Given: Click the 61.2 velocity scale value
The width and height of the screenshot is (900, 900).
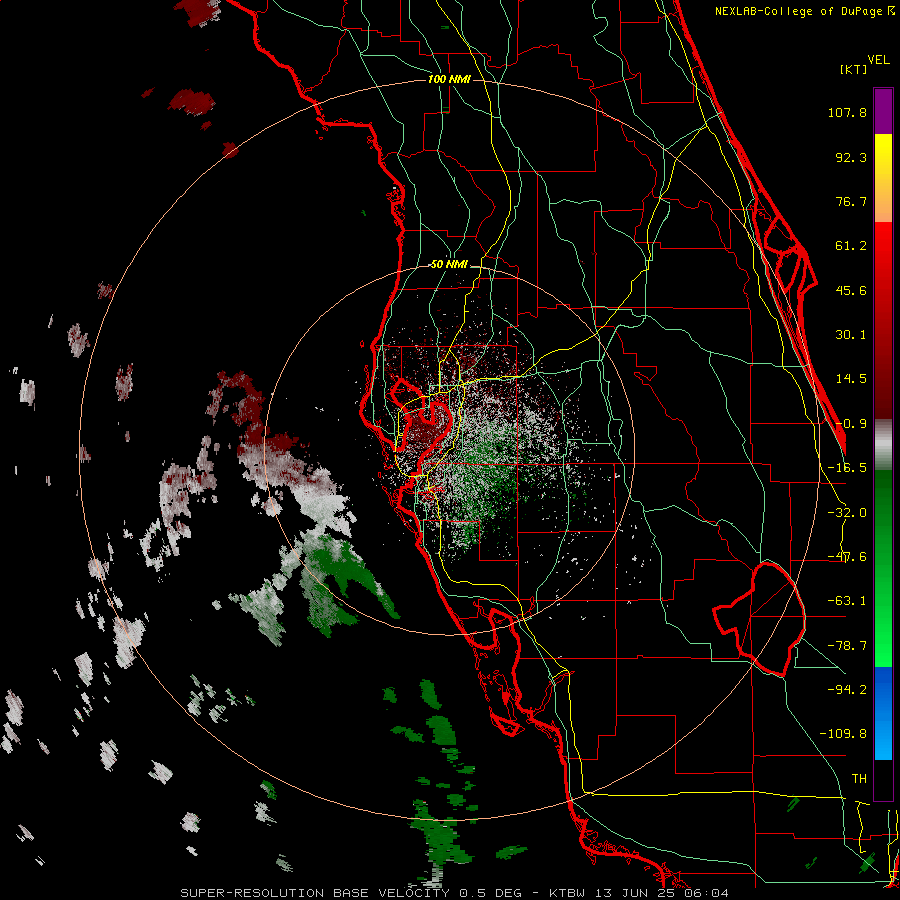Looking at the screenshot, I should pyautogui.click(x=851, y=246).
